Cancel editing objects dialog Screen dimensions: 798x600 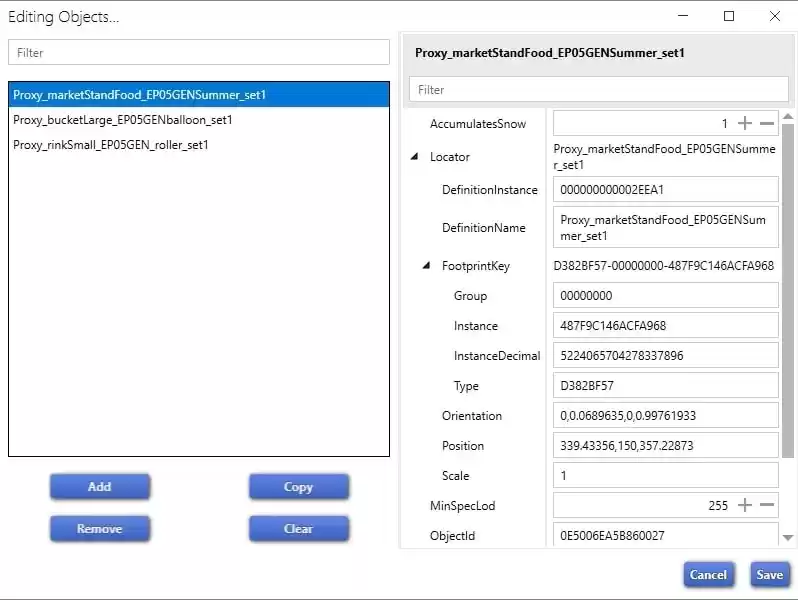point(708,575)
